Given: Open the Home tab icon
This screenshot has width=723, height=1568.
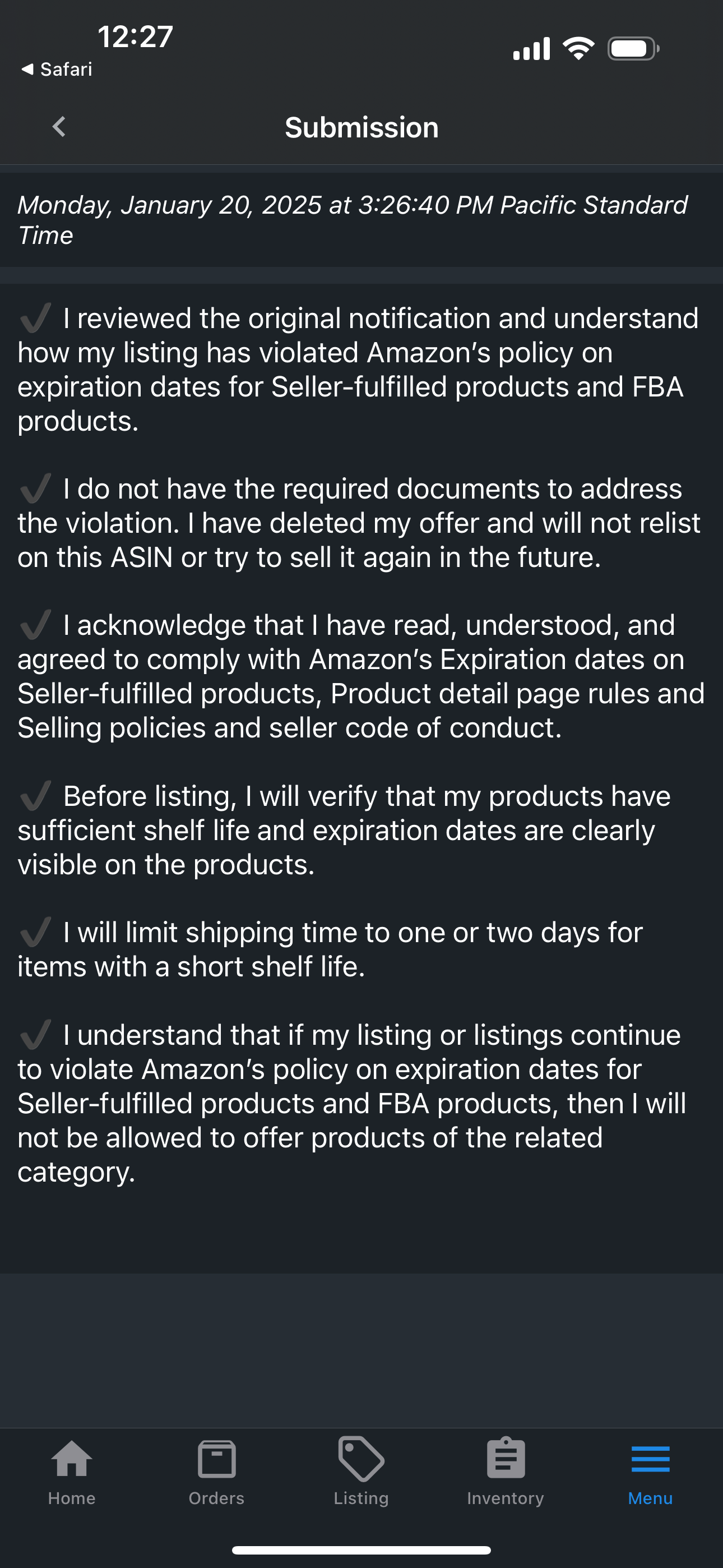Looking at the screenshot, I should [x=72, y=1459].
